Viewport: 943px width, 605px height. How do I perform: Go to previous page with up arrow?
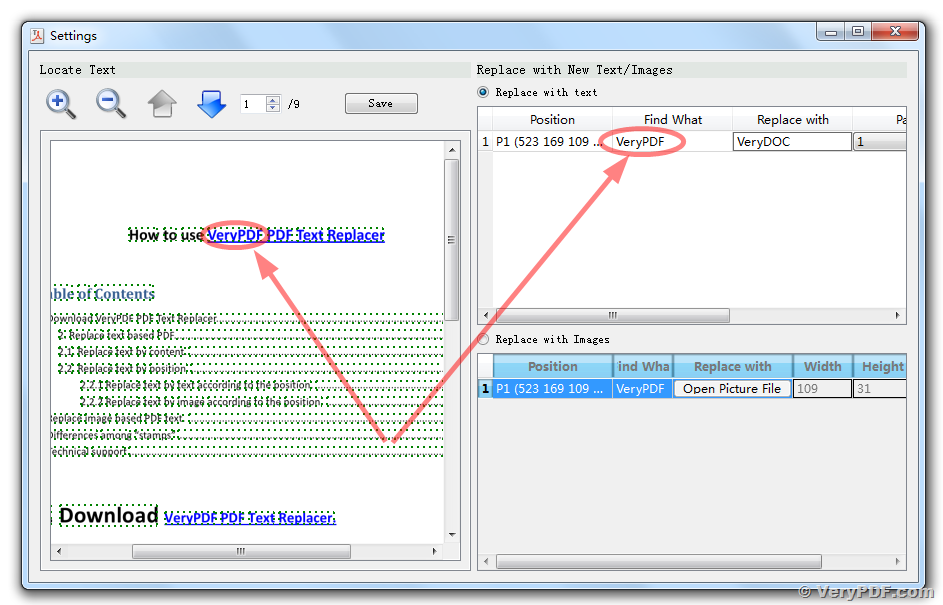(162, 103)
